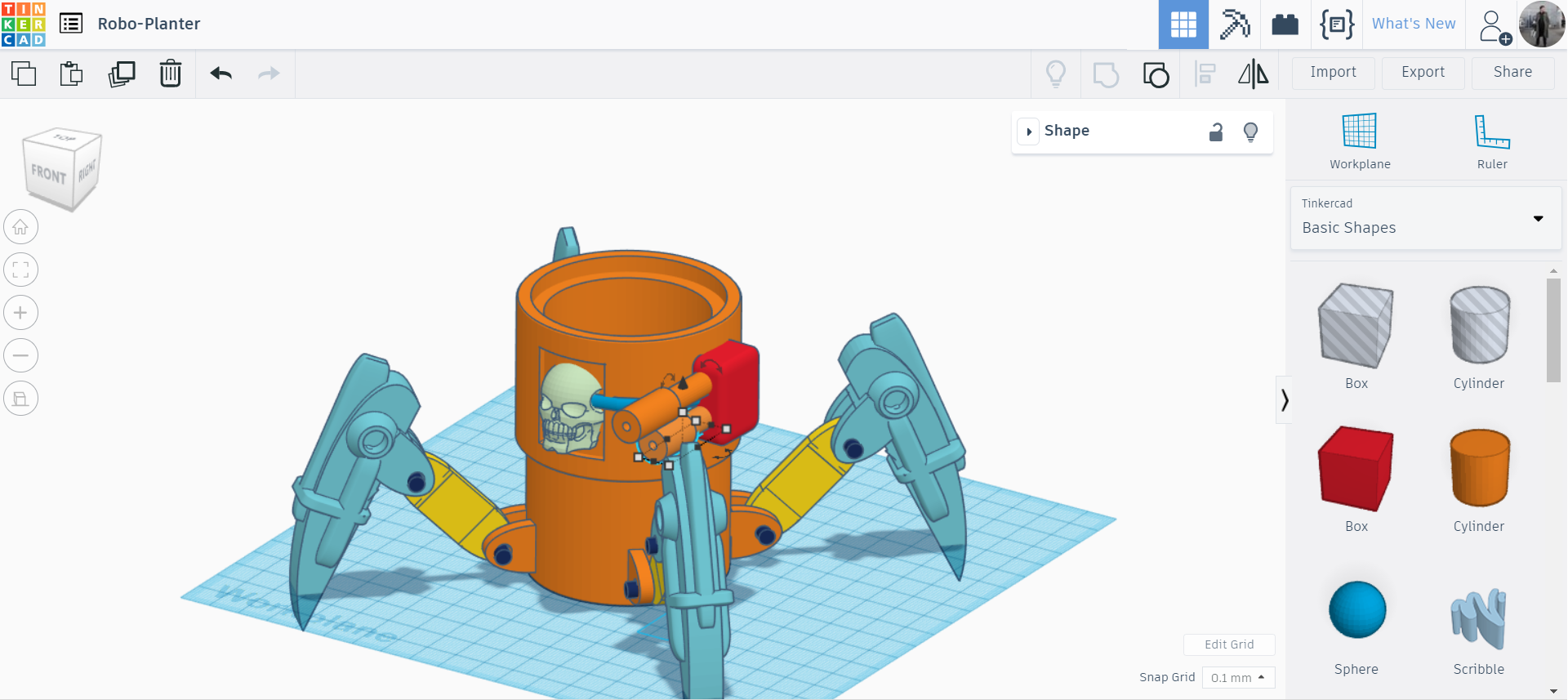Click the Group shapes icon
1568x700 pixels.
pos(1106,74)
